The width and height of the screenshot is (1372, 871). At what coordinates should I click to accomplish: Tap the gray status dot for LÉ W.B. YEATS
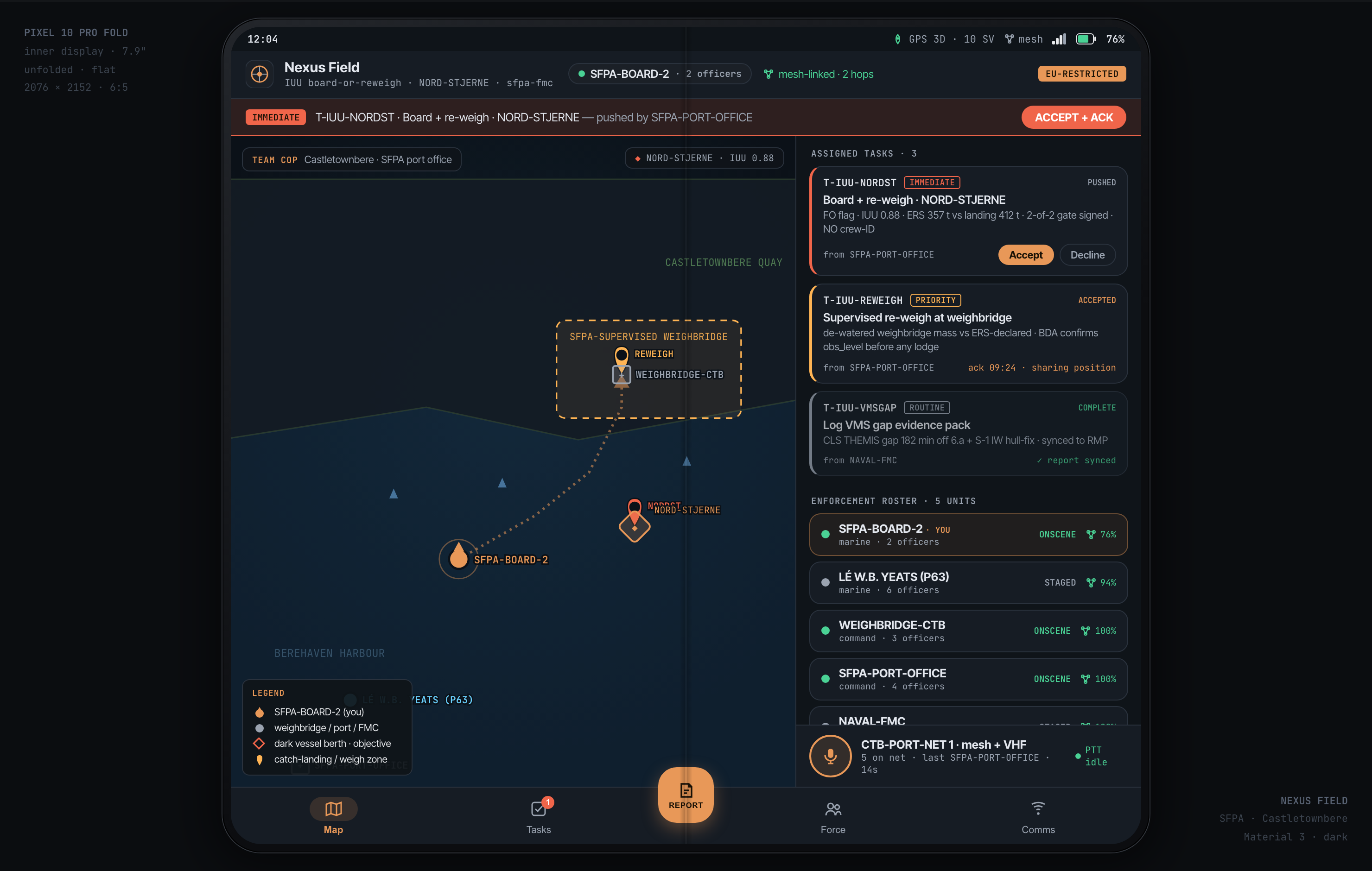[x=825, y=582]
